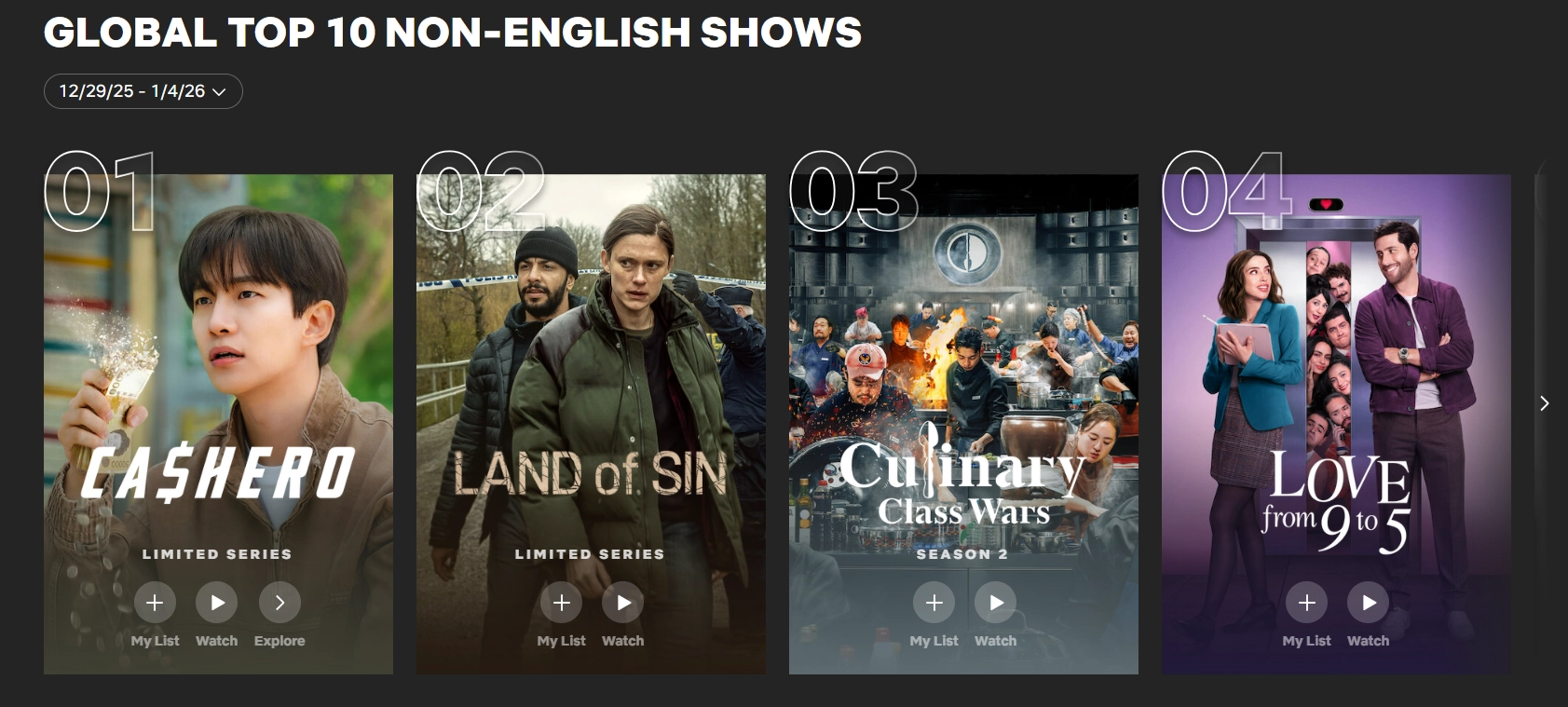The height and width of the screenshot is (707, 1568).
Task: Advance carousel with the next arrow
Action: click(1544, 403)
